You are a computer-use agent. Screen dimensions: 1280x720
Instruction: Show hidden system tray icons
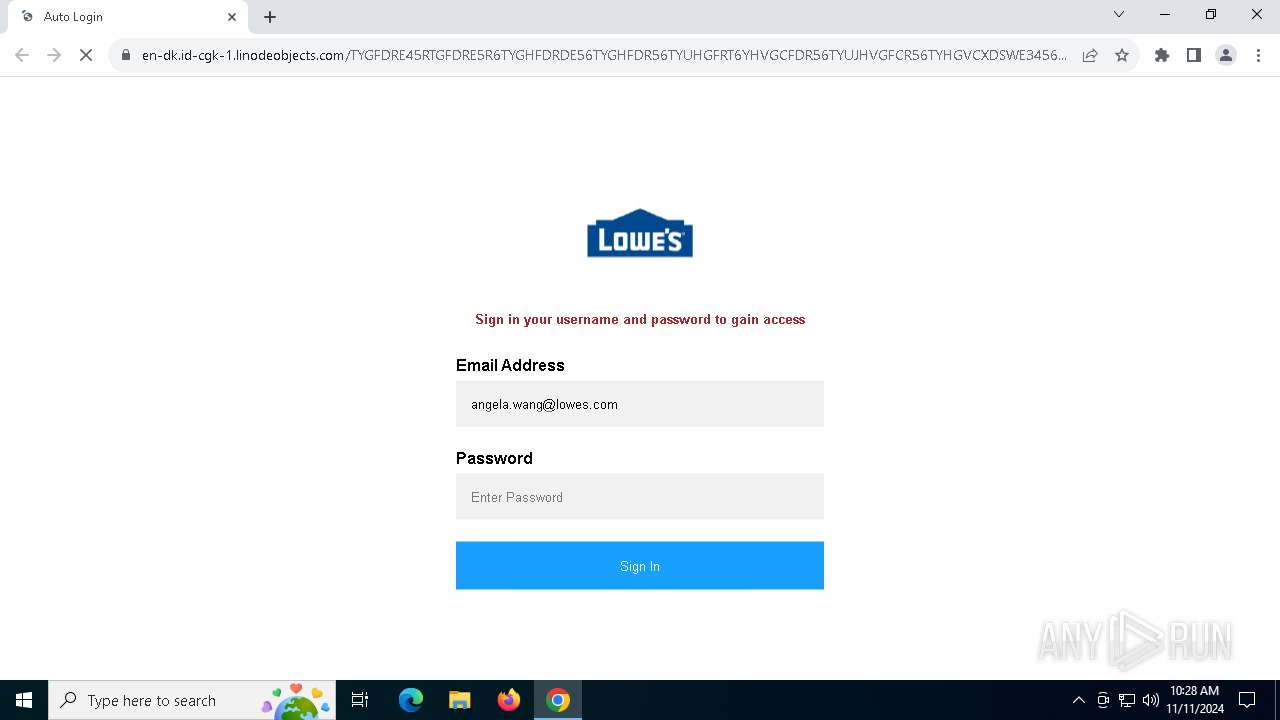click(x=1078, y=700)
